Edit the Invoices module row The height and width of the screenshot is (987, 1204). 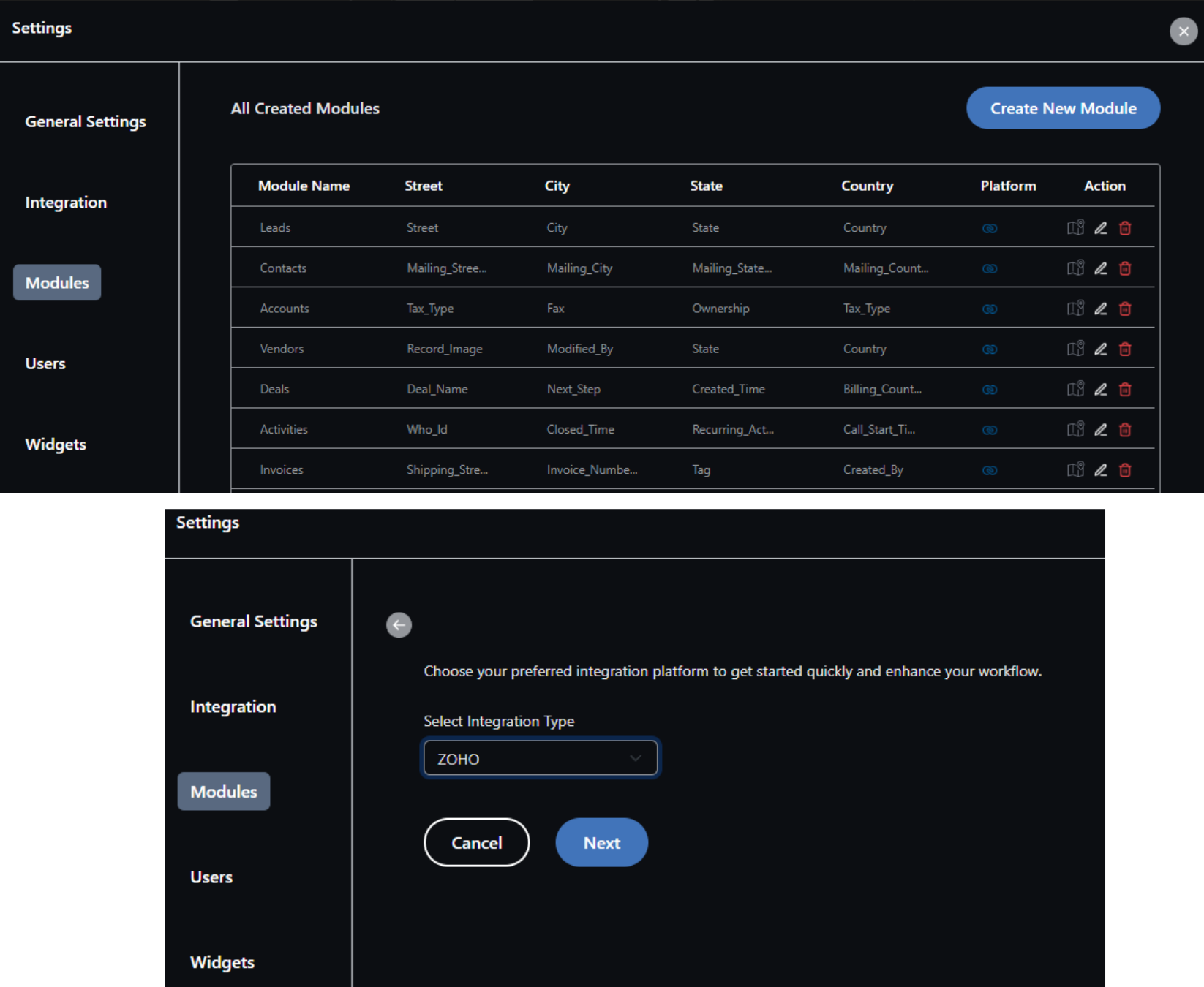pos(1100,470)
